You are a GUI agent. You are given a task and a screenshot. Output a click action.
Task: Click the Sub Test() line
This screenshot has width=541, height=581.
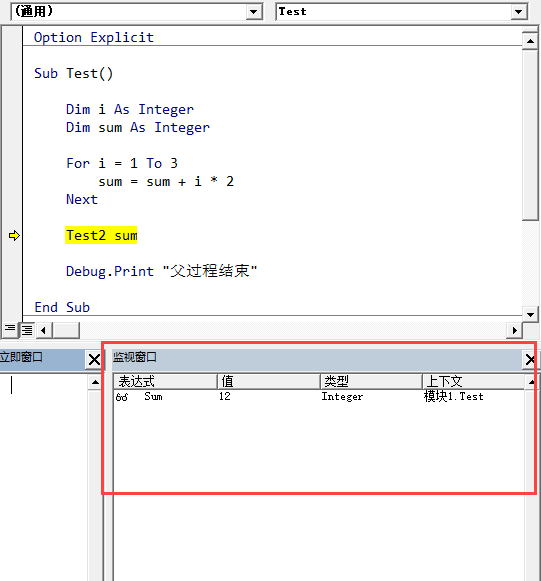pos(73,73)
